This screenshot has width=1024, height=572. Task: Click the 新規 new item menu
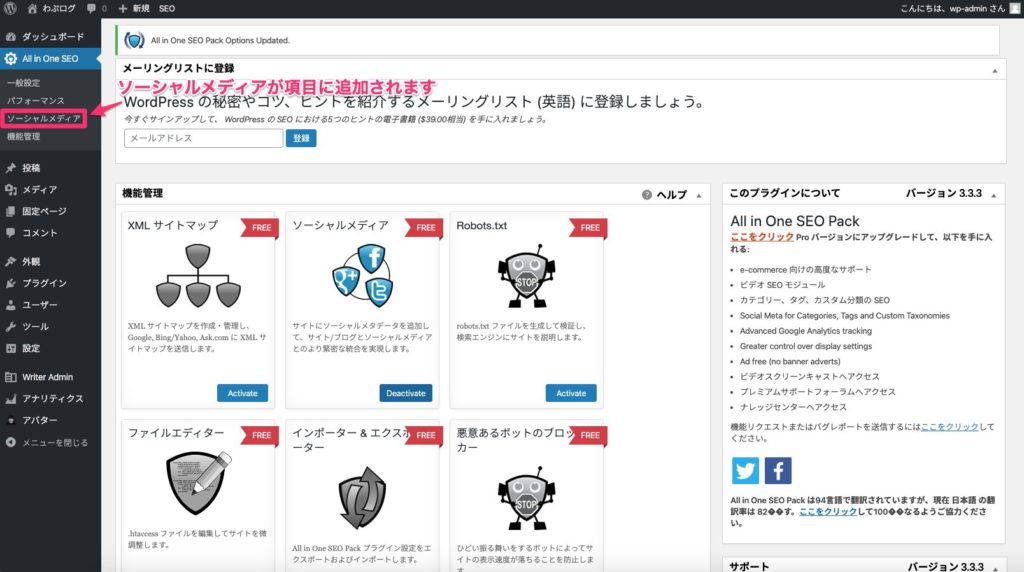coord(134,8)
